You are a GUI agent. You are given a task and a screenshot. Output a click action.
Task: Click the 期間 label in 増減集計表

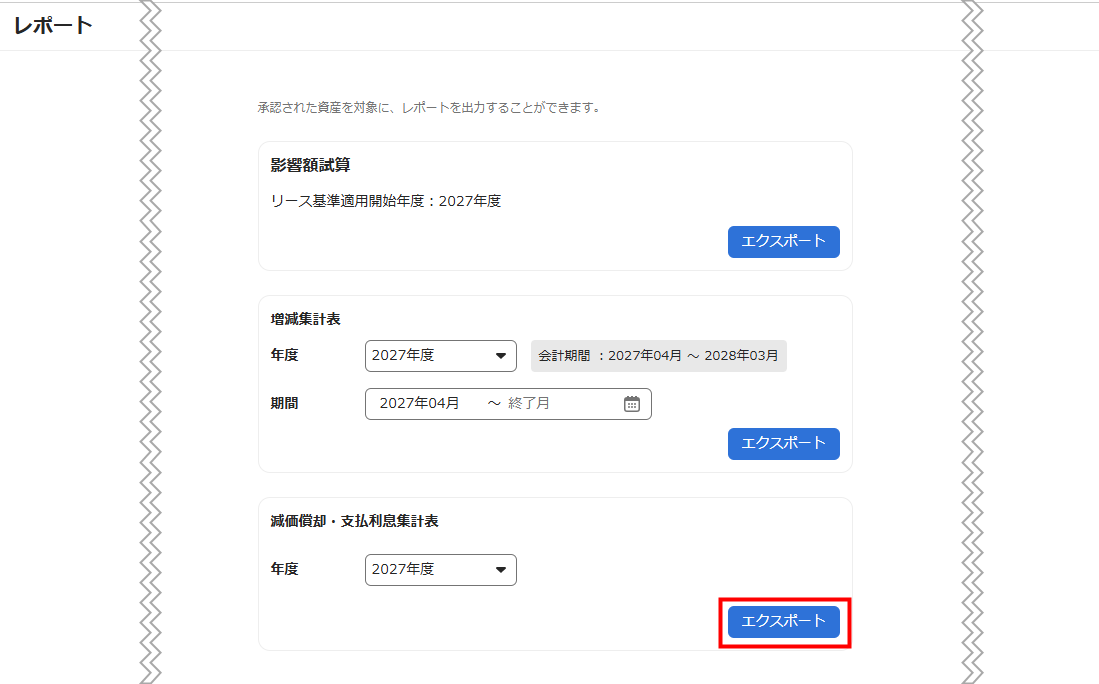pos(284,404)
